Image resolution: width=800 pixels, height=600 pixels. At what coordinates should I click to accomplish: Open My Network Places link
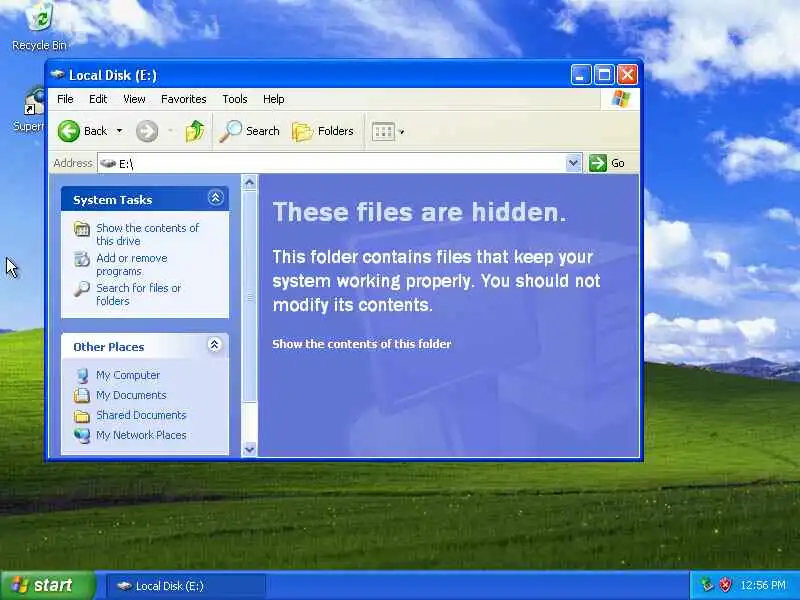click(x=141, y=435)
